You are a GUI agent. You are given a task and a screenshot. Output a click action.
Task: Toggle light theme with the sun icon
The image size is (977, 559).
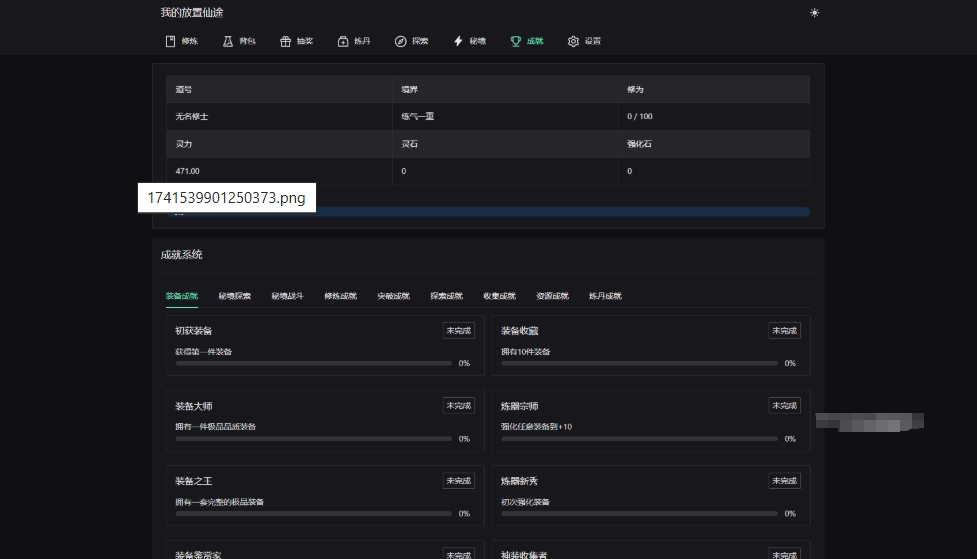point(814,12)
